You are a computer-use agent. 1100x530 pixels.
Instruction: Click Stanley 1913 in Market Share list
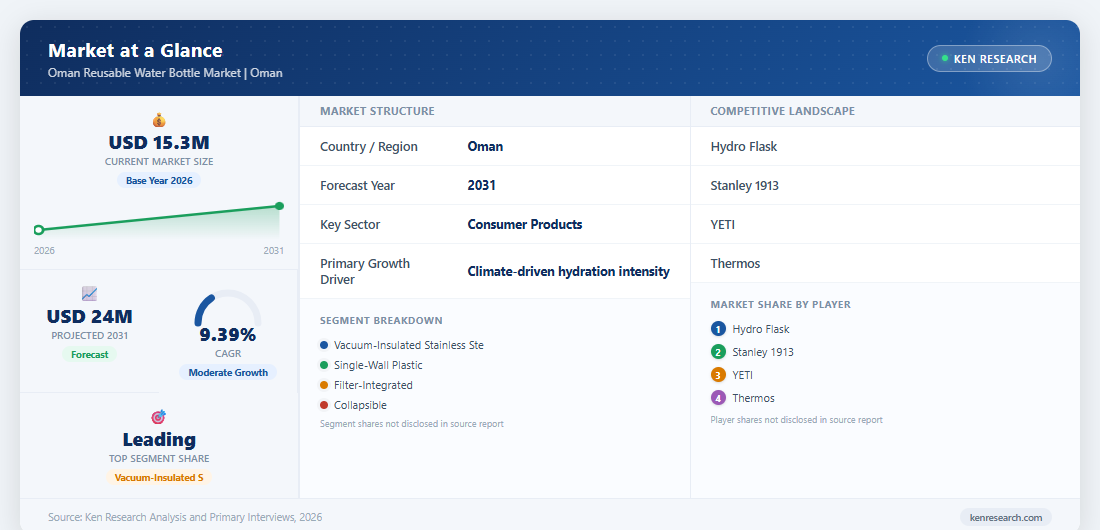point(763,352)
